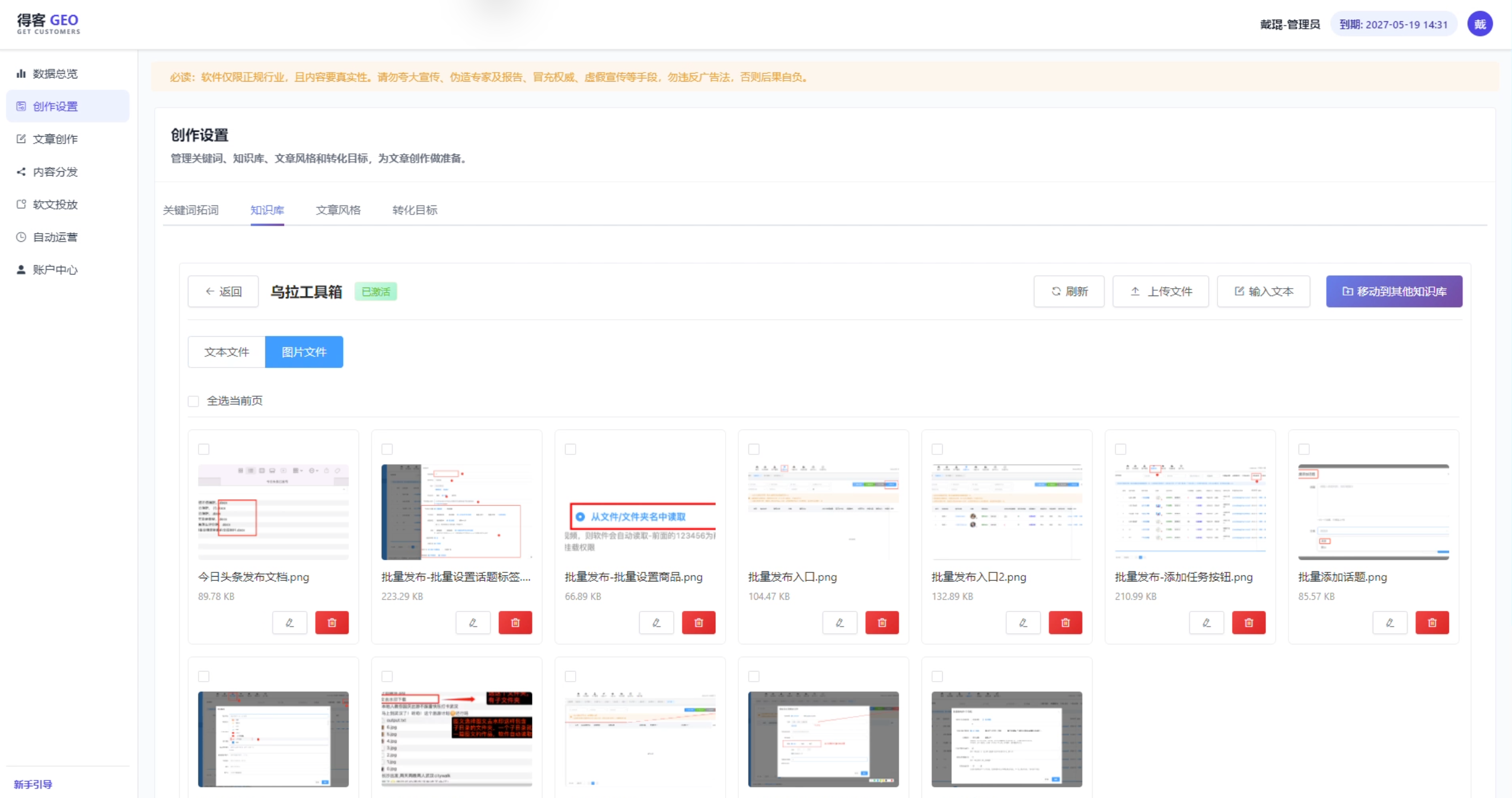The width and height of the screenshot is (1512, 798).
Task: Switch to the 关键词拓词 tab
Action: [x=191, y=210]
